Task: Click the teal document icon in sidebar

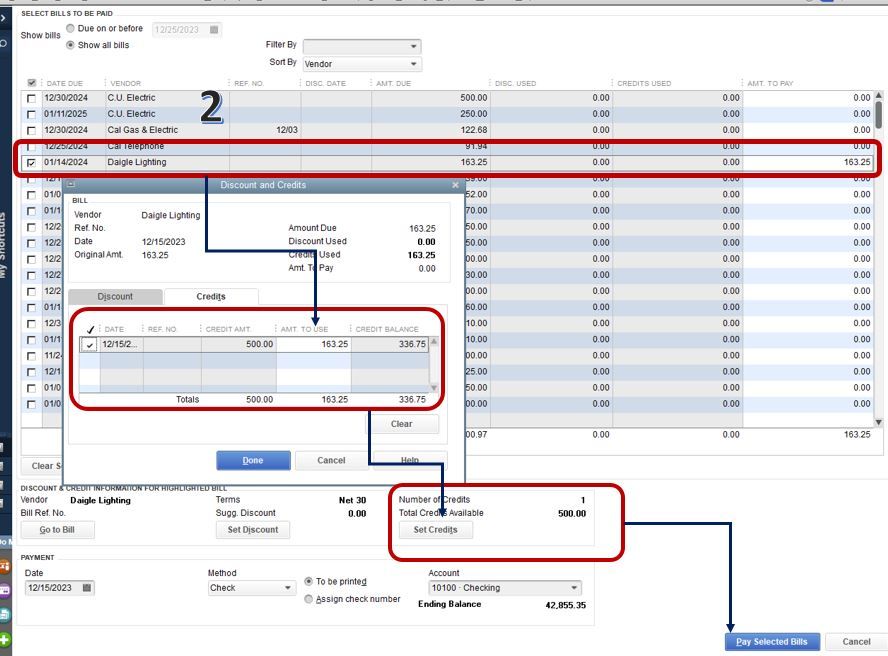Action: pyautogui.click(x=5, y=615)
